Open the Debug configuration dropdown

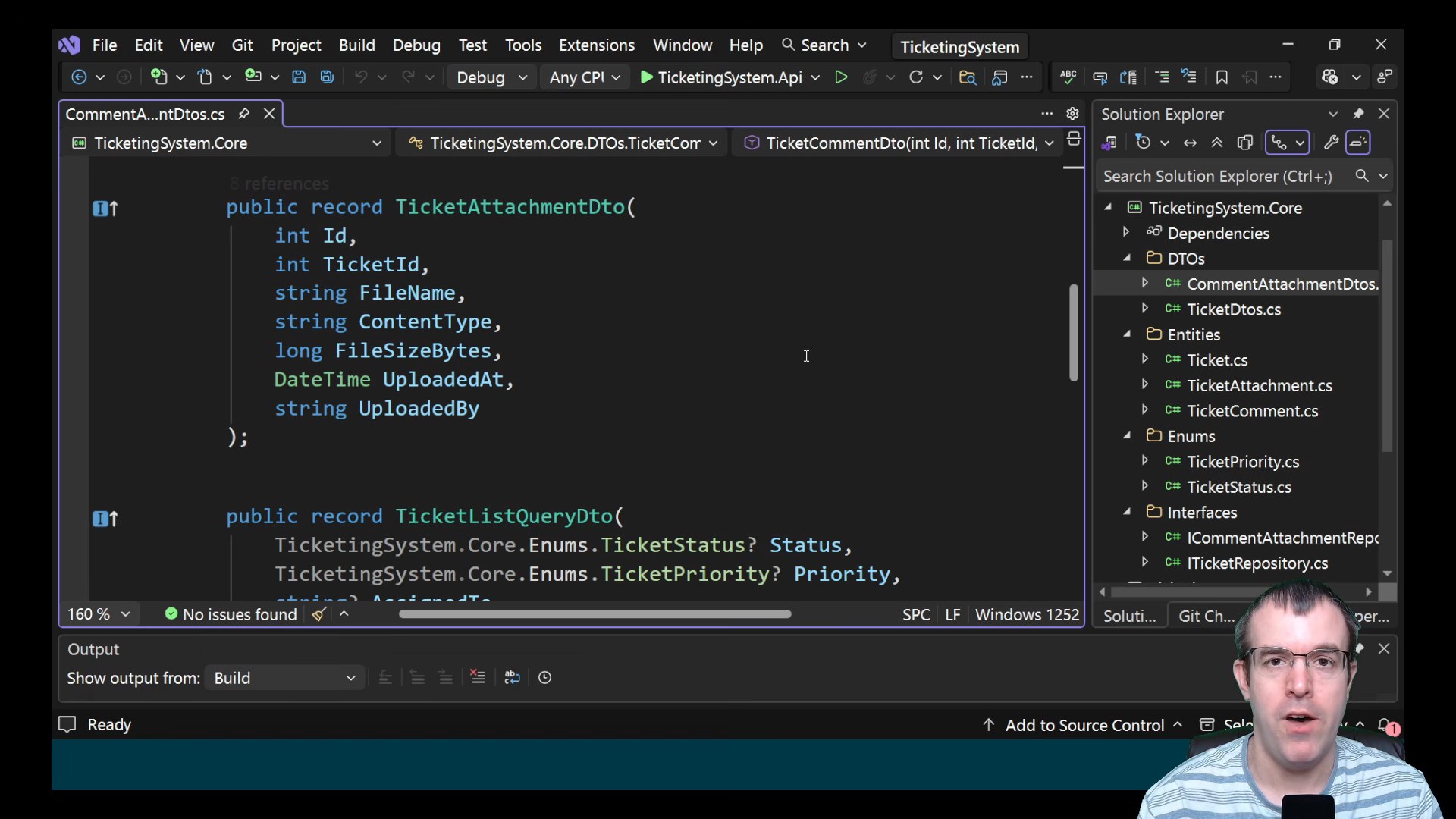coord(491,77)
